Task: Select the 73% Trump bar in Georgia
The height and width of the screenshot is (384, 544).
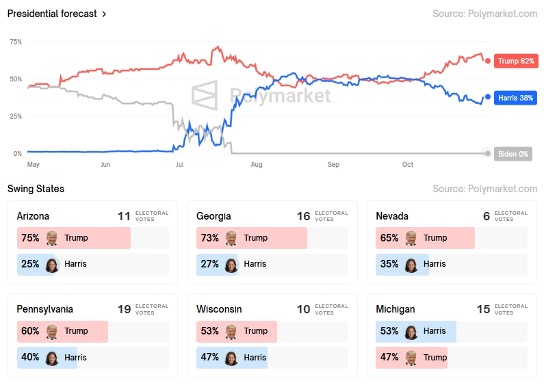Action: pyautogui.click(x=252, y=238)
